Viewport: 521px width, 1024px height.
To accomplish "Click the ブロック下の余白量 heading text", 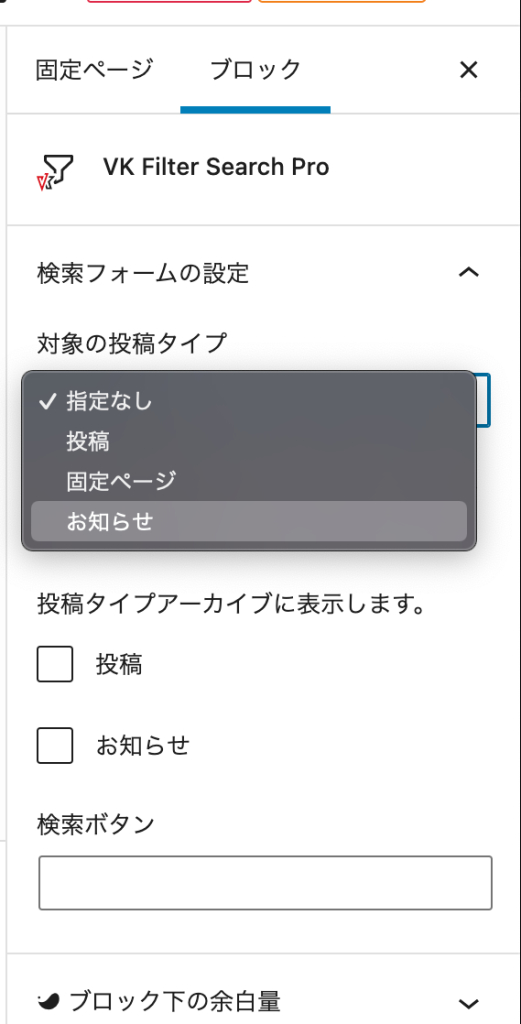I will (174, 1001).
